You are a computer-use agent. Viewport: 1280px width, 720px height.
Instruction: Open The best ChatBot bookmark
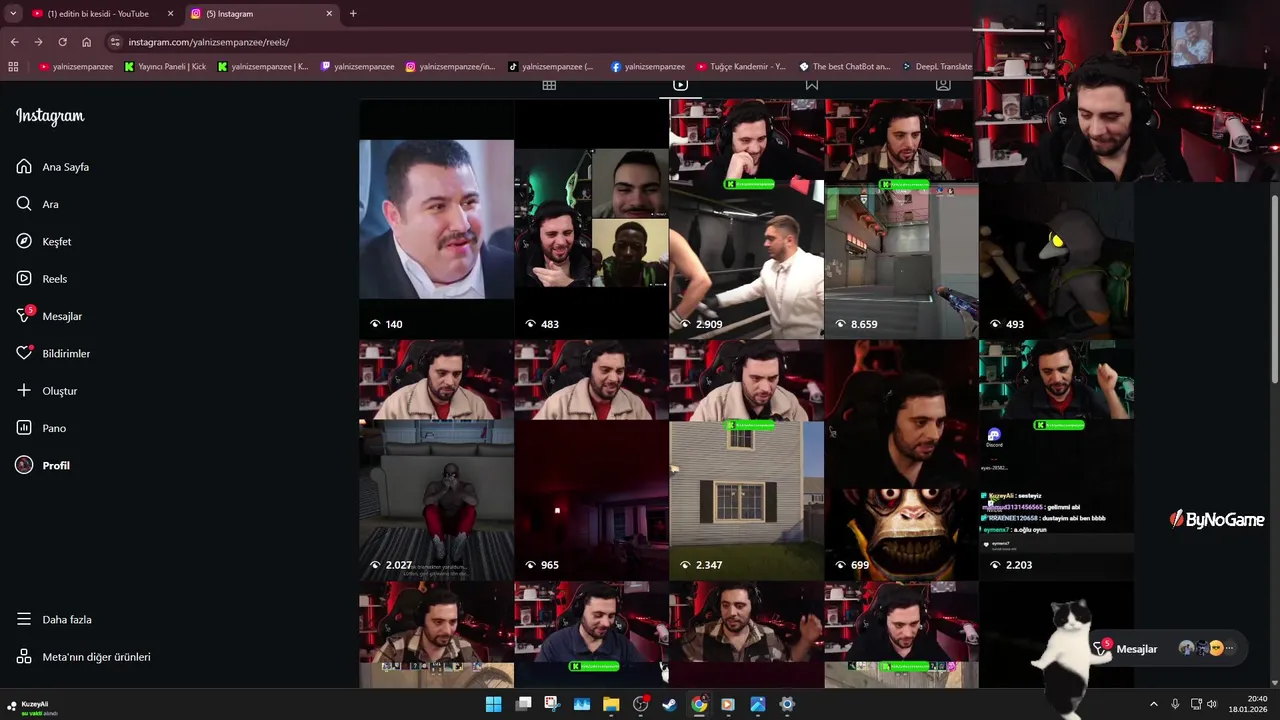coord(845,67)
